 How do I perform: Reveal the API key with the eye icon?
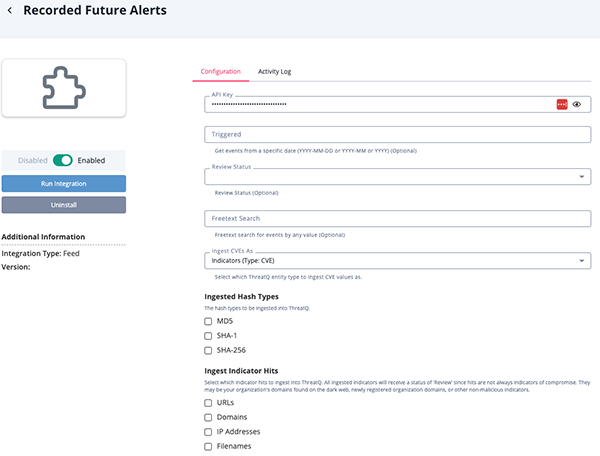pyautogui.click(x=577, y=104)
